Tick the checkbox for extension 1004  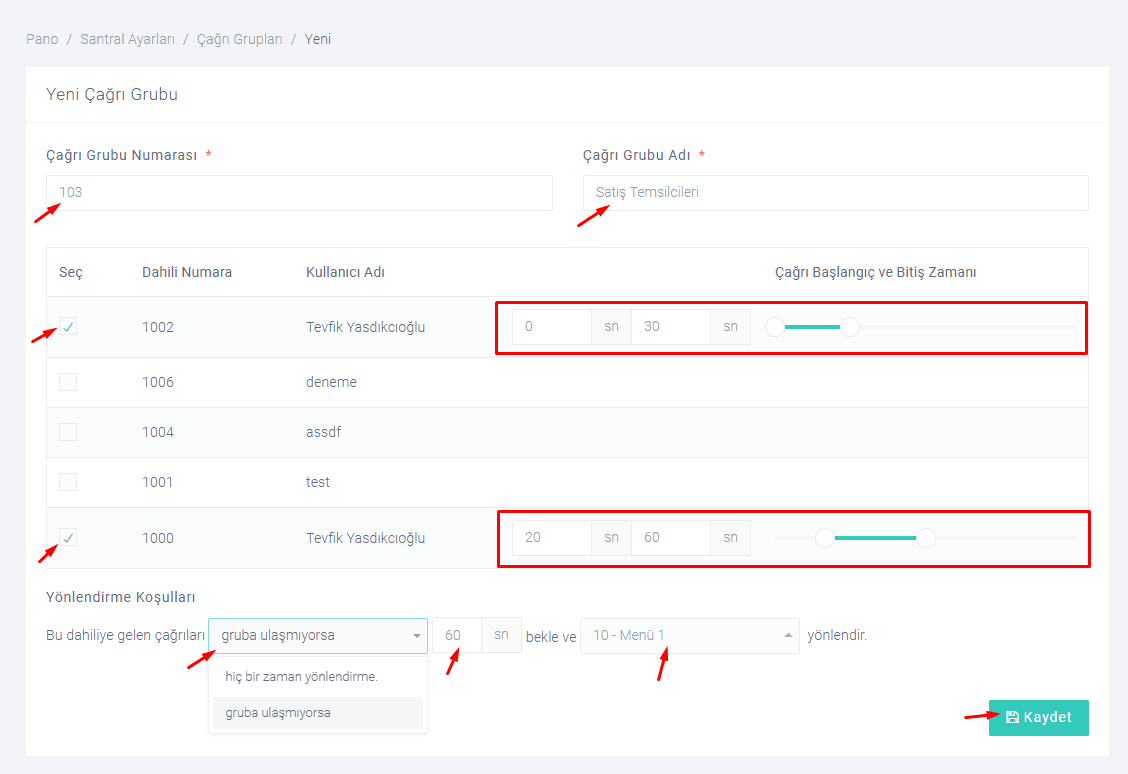(x=68, y=432)
